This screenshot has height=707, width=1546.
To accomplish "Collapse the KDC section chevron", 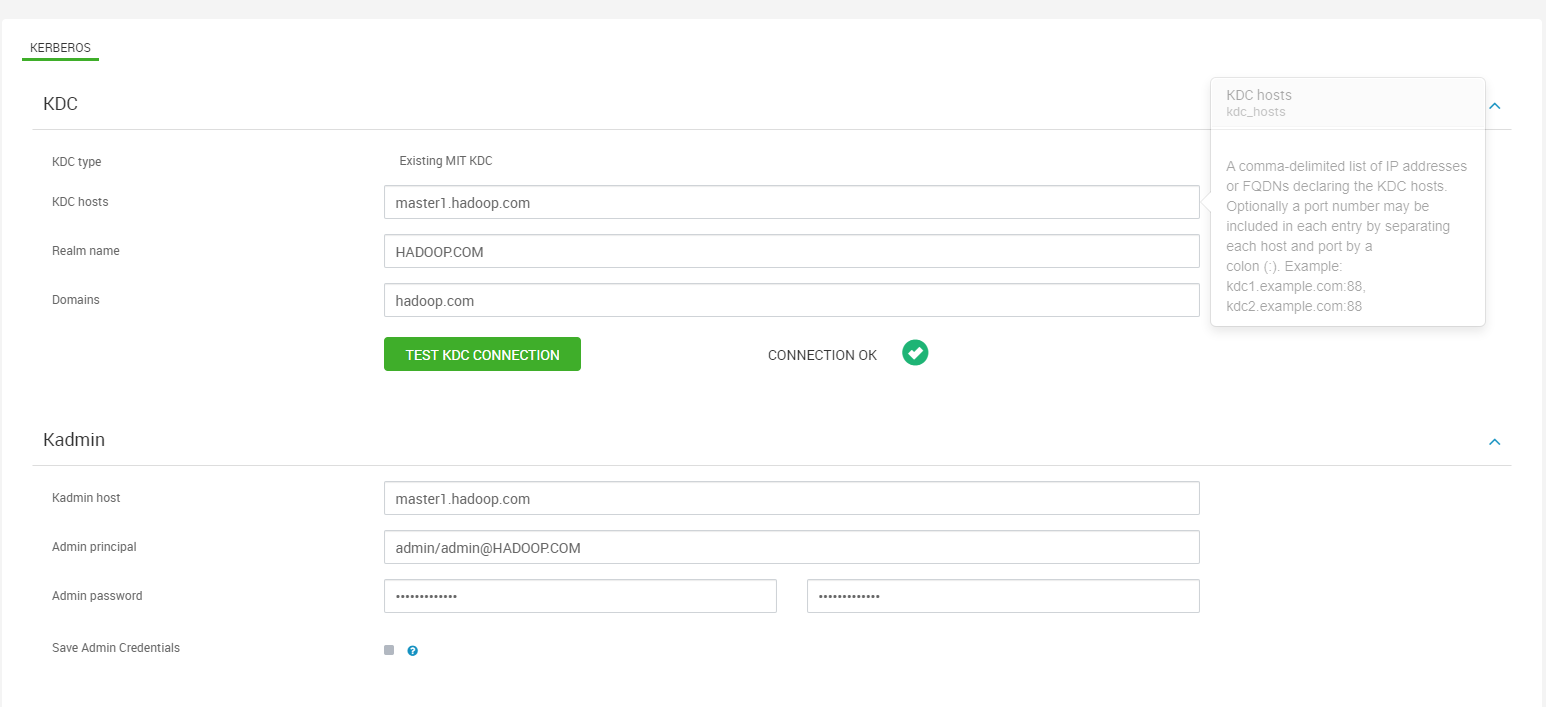I will 1494,105.
